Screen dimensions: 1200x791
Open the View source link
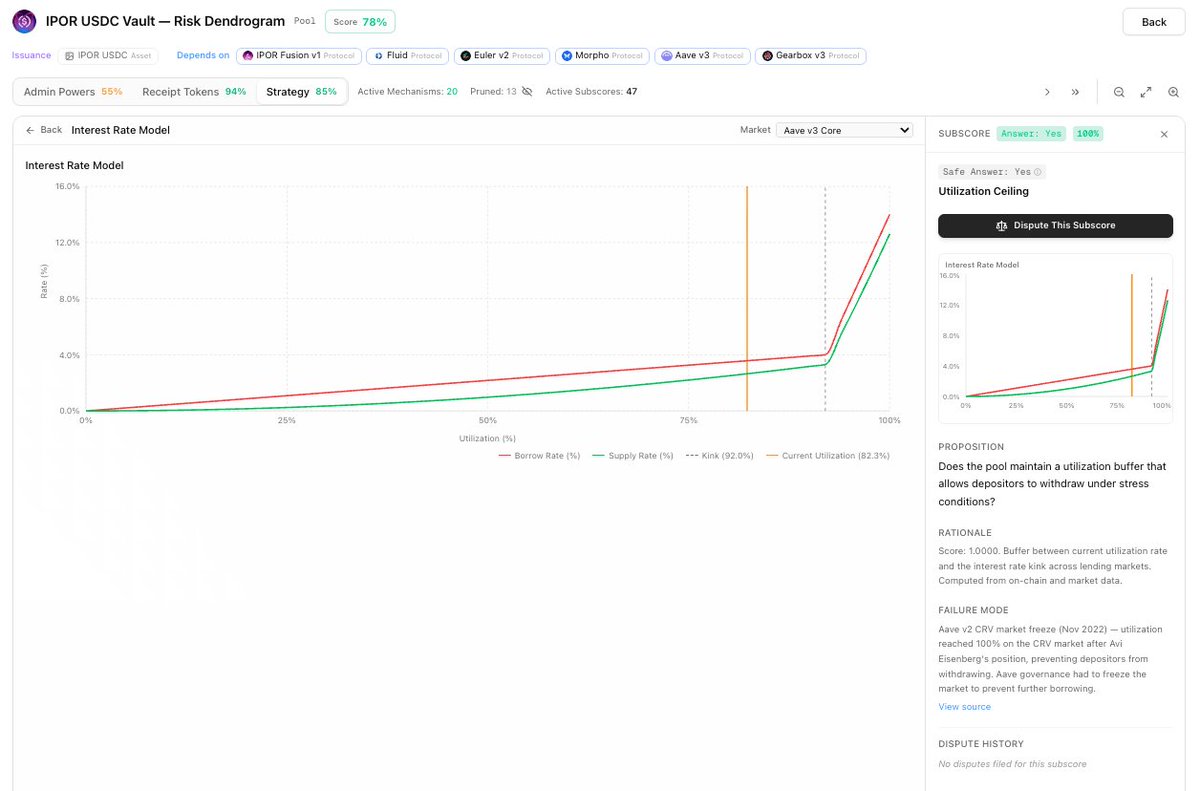coord(964,707)
